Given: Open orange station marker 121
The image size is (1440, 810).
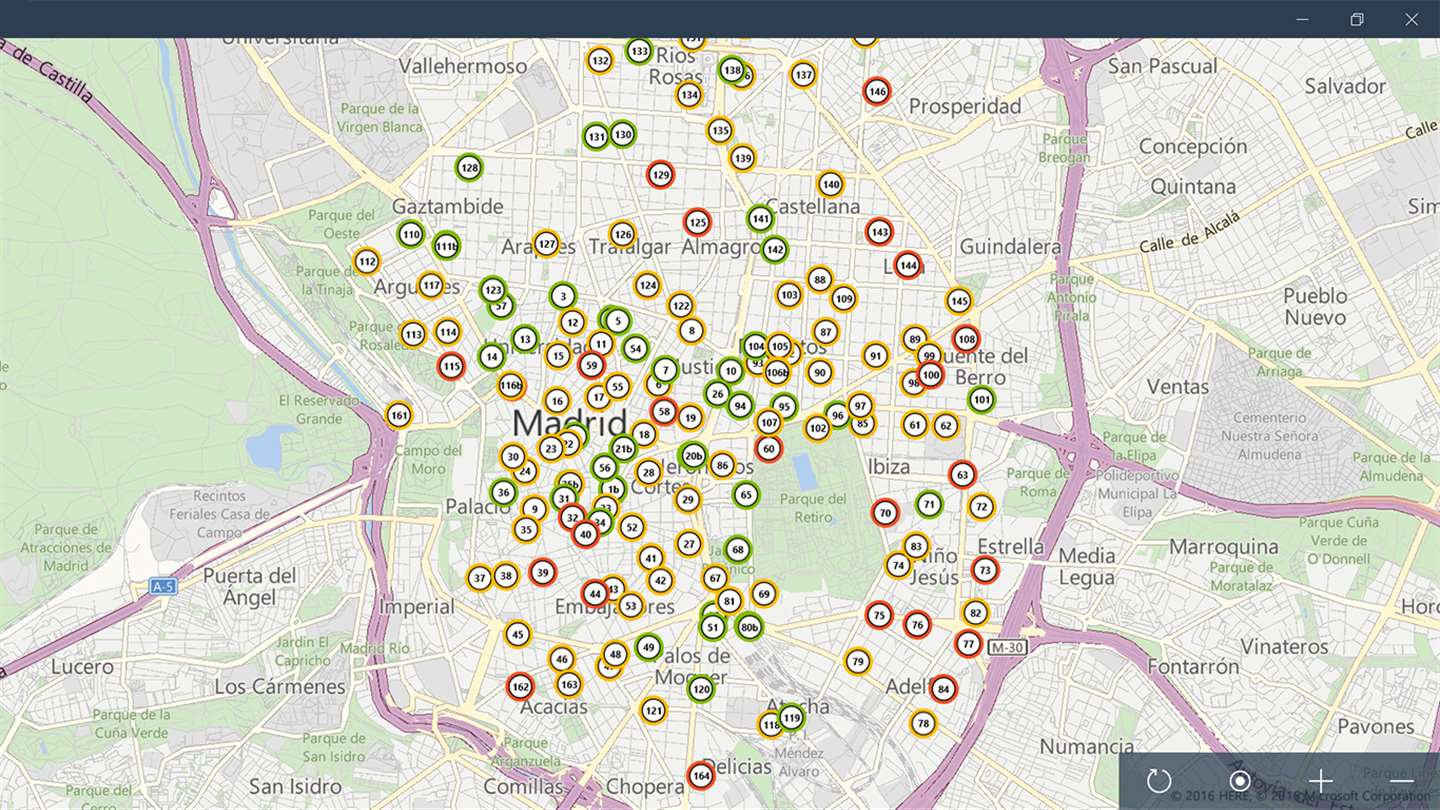Looking at the screenshot, I should coord(653,711).
